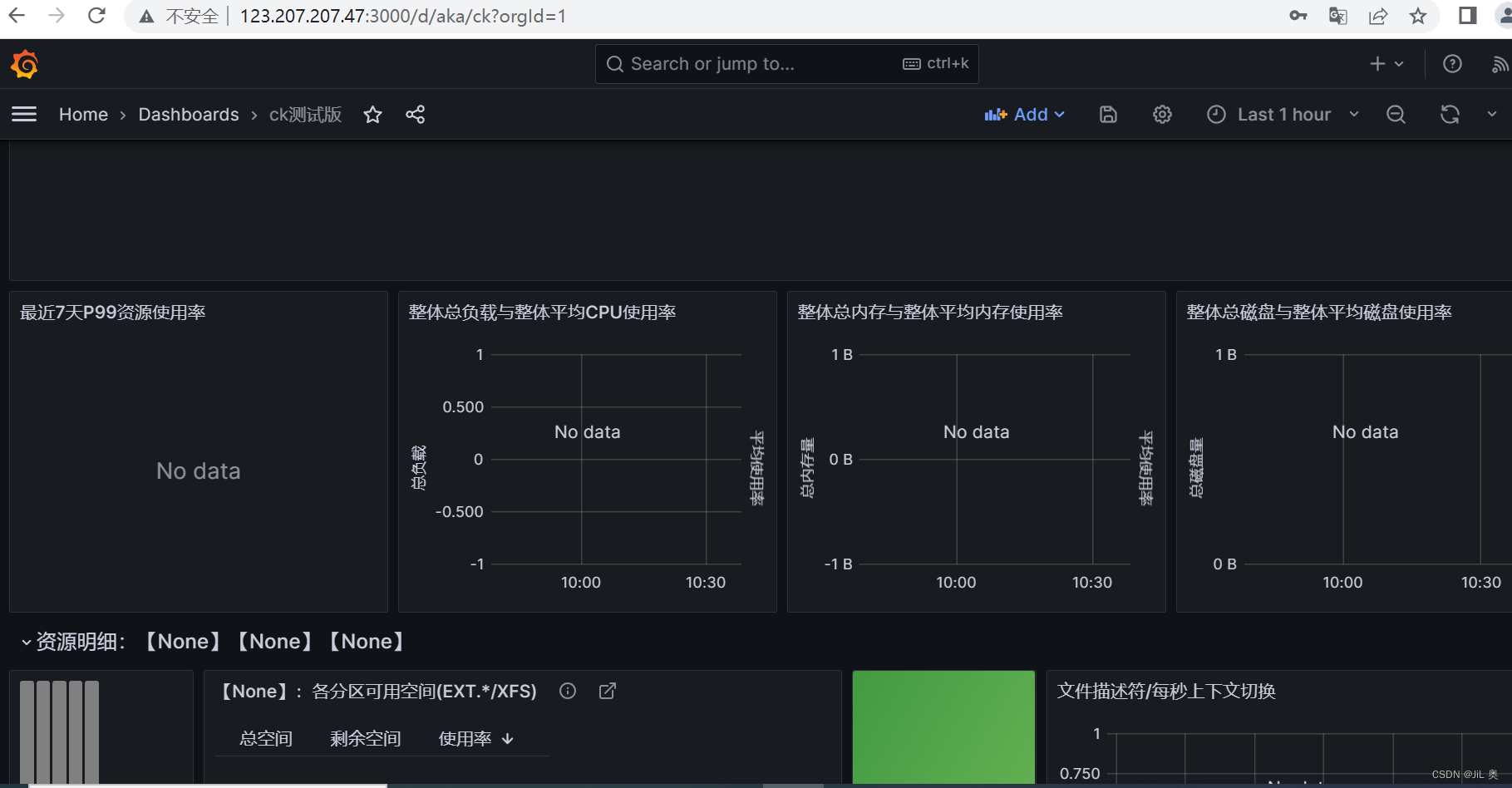Open the first 【None】 variable selector
1512x788 pixels.
coord(181,642)
